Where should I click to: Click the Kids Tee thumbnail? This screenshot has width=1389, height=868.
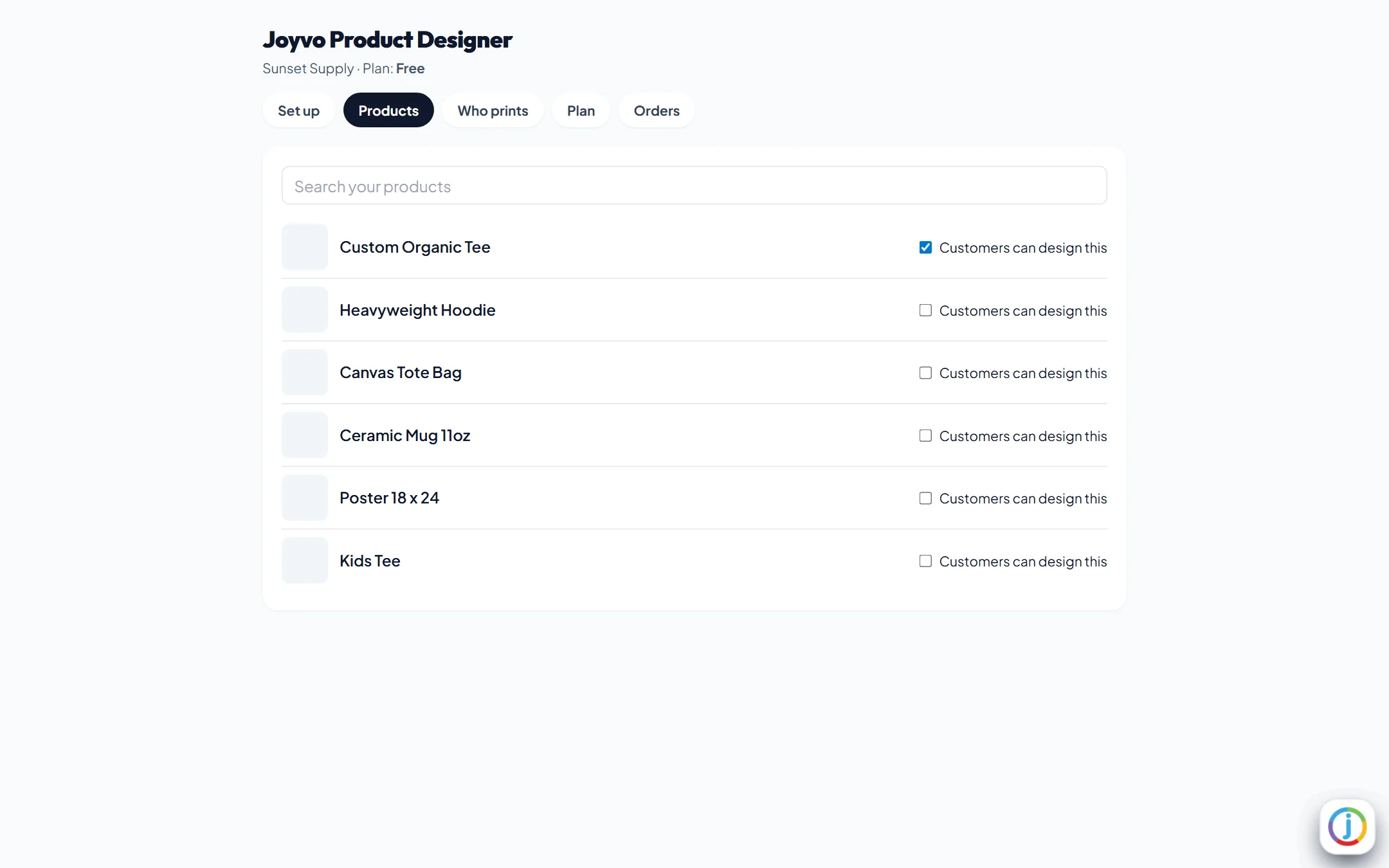[305, 561]
